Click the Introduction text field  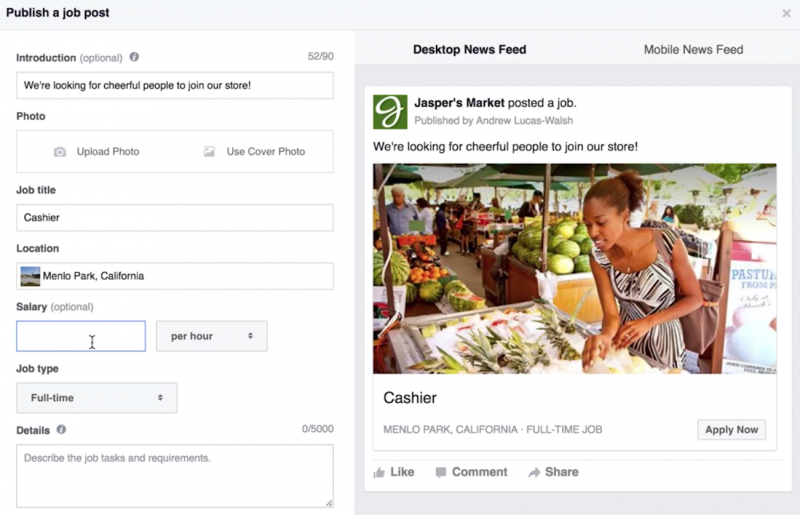point(175,86)
